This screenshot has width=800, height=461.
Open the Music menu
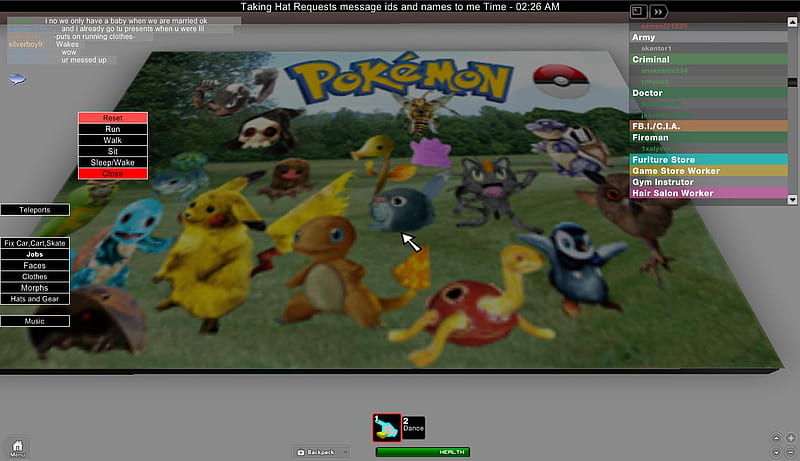coord(35,321)
